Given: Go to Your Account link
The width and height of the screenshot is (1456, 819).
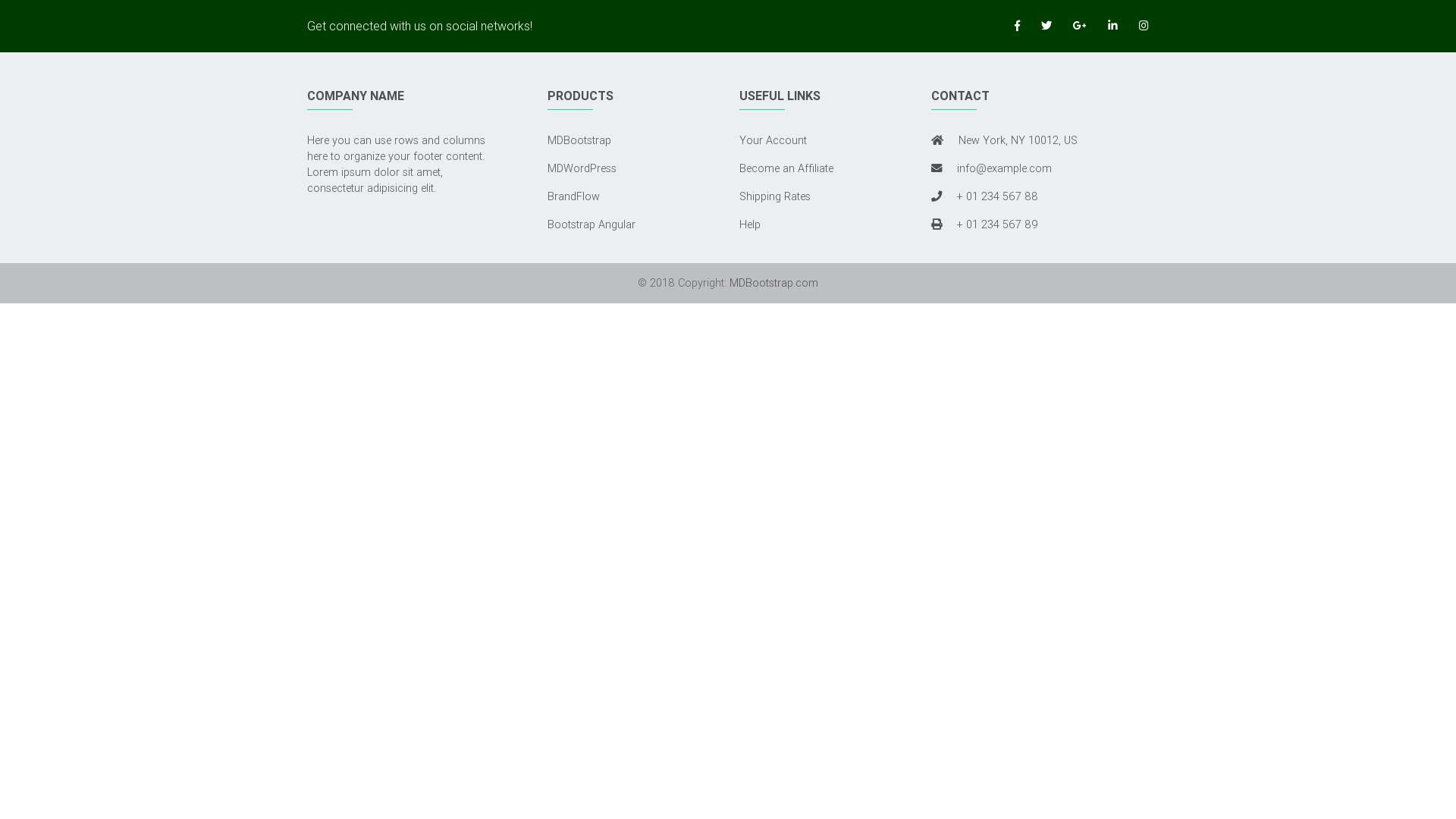Looking at the screenshot, I should [x=773, y=140].
